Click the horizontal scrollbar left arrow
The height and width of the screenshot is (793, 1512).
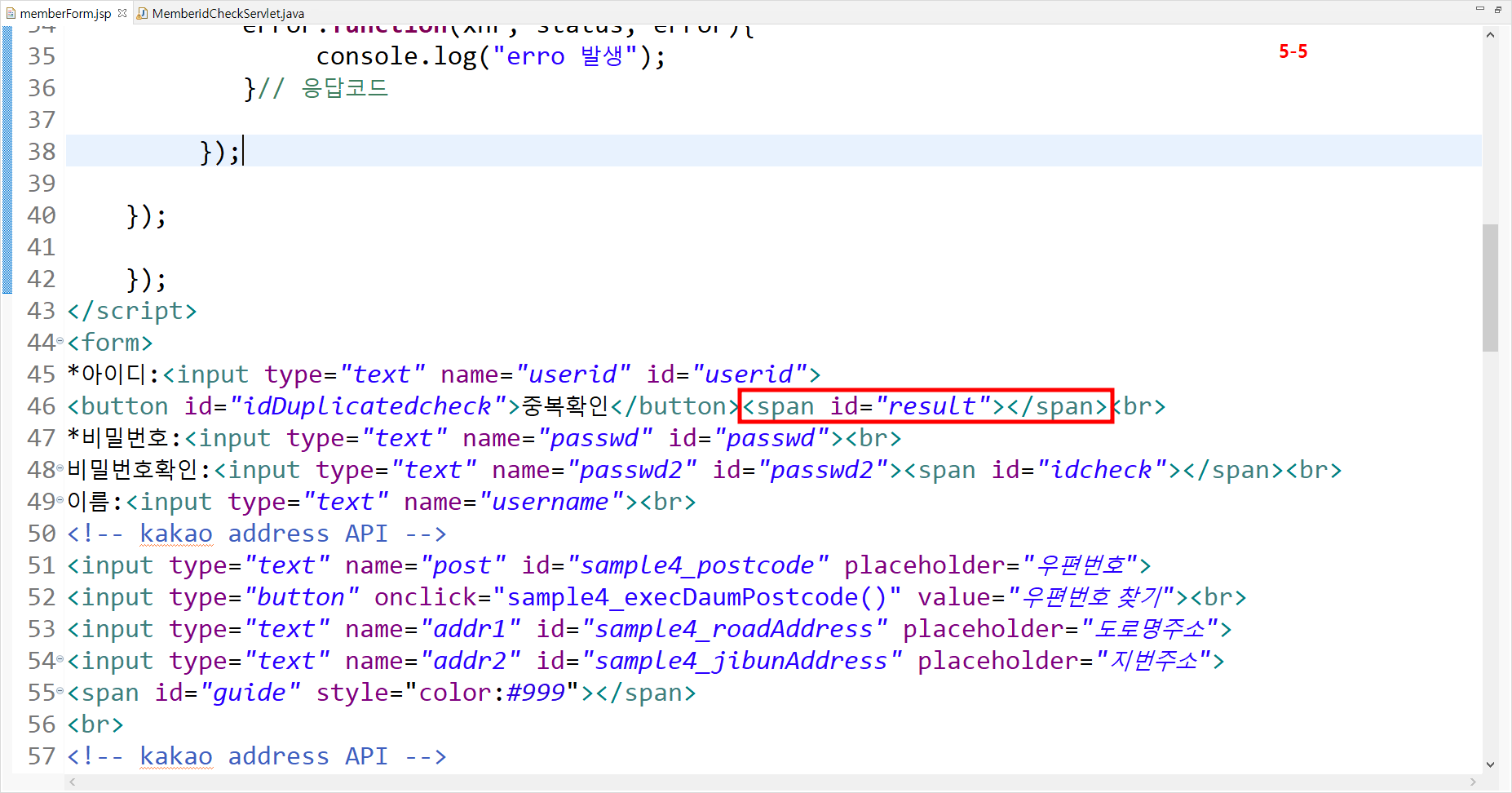tap(73, 782)
